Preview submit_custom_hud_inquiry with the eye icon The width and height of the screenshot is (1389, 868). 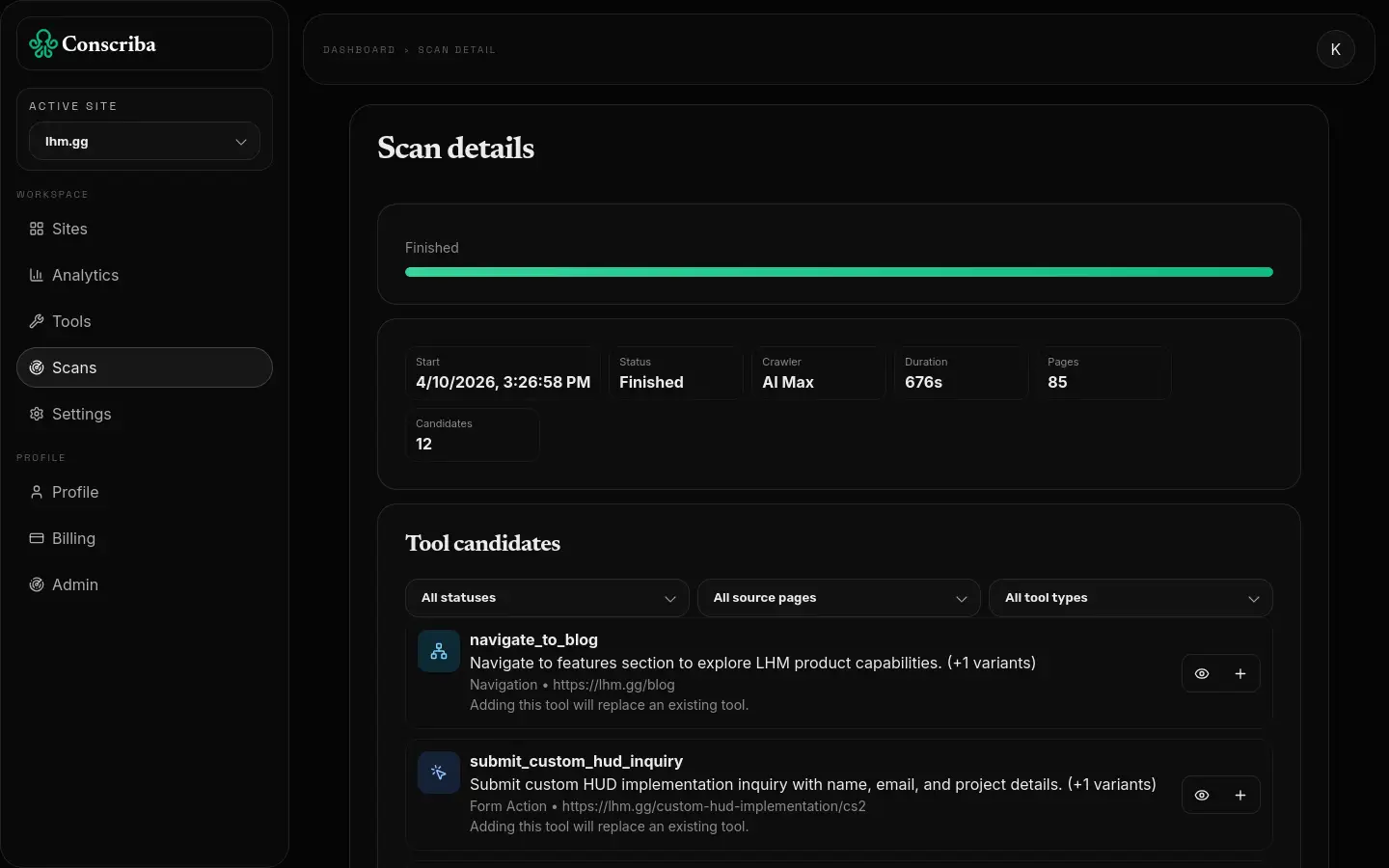pyautogui.click(x=1202, y=796)
